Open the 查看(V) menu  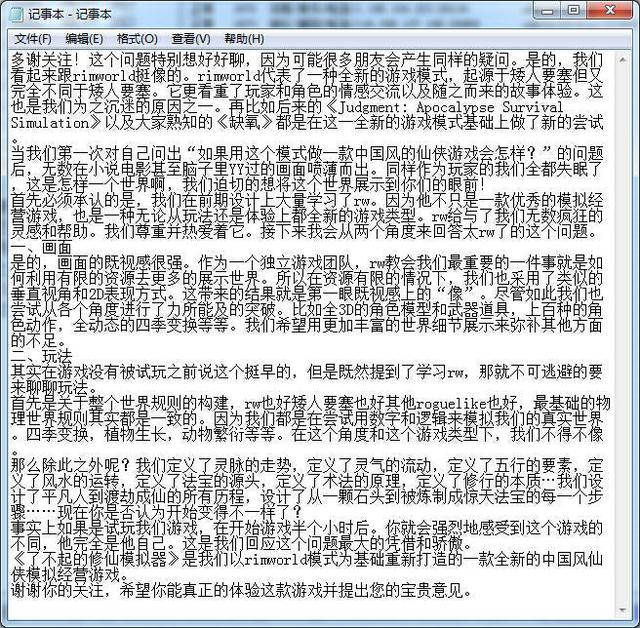[x=191, y=39]
